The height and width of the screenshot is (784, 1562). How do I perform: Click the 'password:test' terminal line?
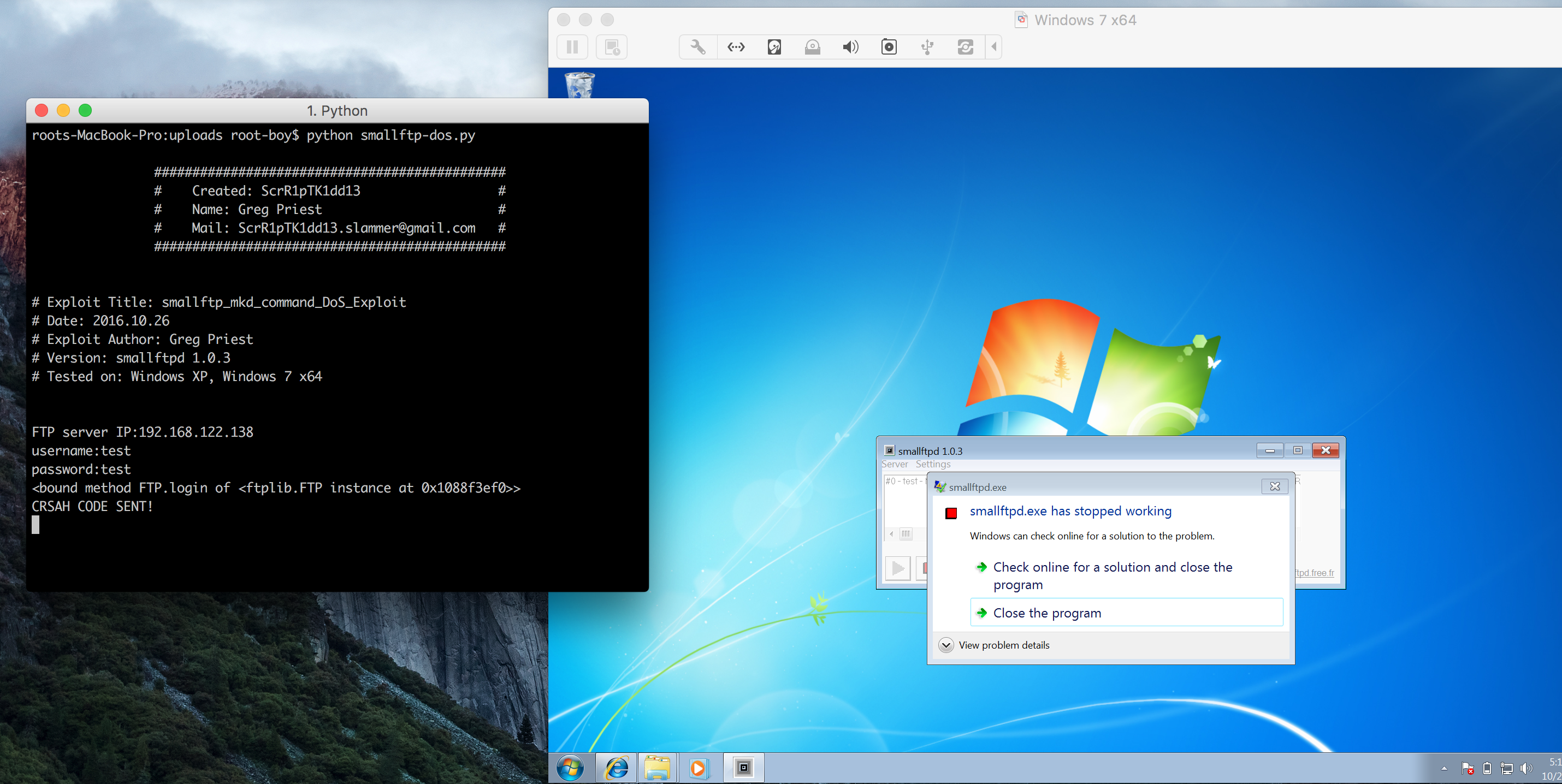click(x=81, y=470)
